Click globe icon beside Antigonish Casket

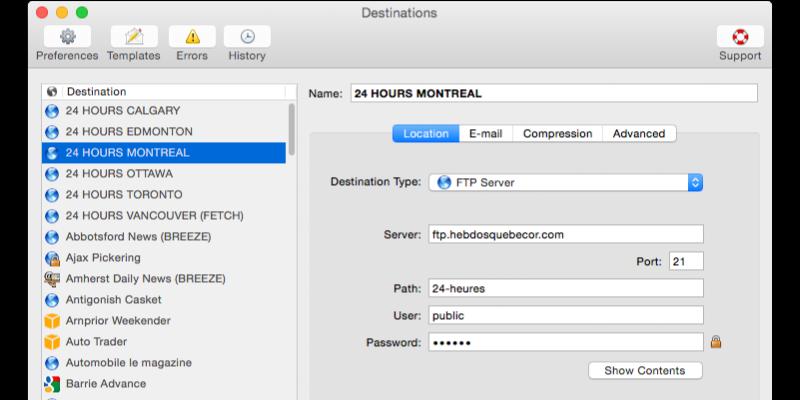pos(52,300)
